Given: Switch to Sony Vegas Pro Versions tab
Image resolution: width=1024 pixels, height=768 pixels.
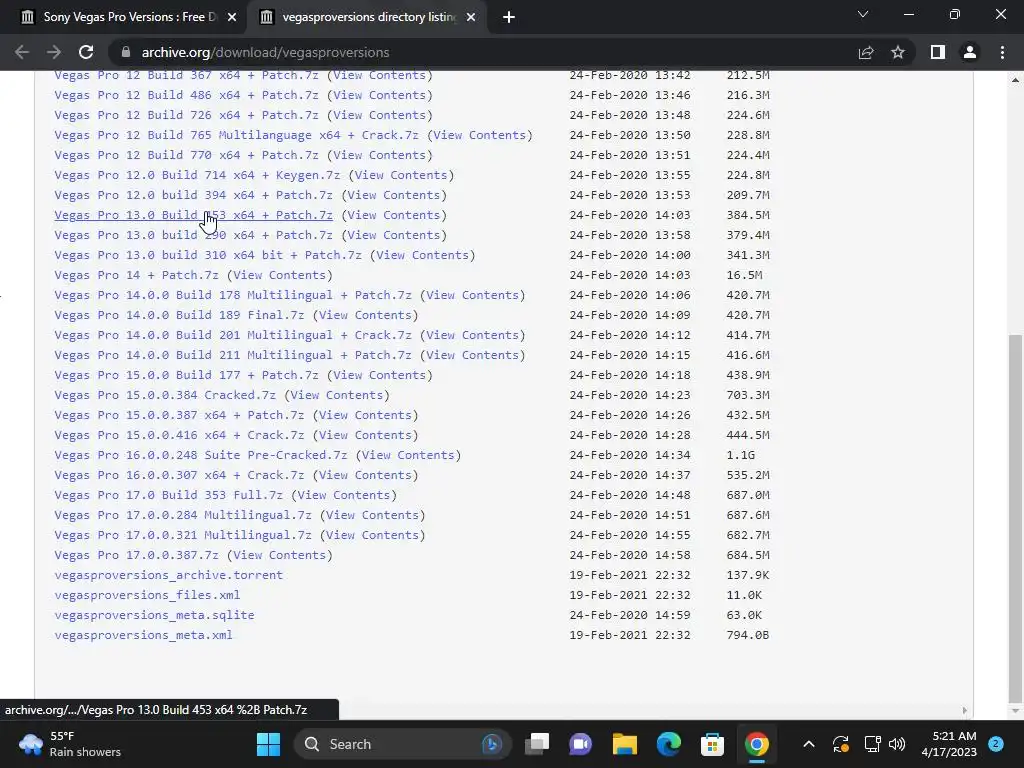Looking at the screenshot, I should click(129, 18).
